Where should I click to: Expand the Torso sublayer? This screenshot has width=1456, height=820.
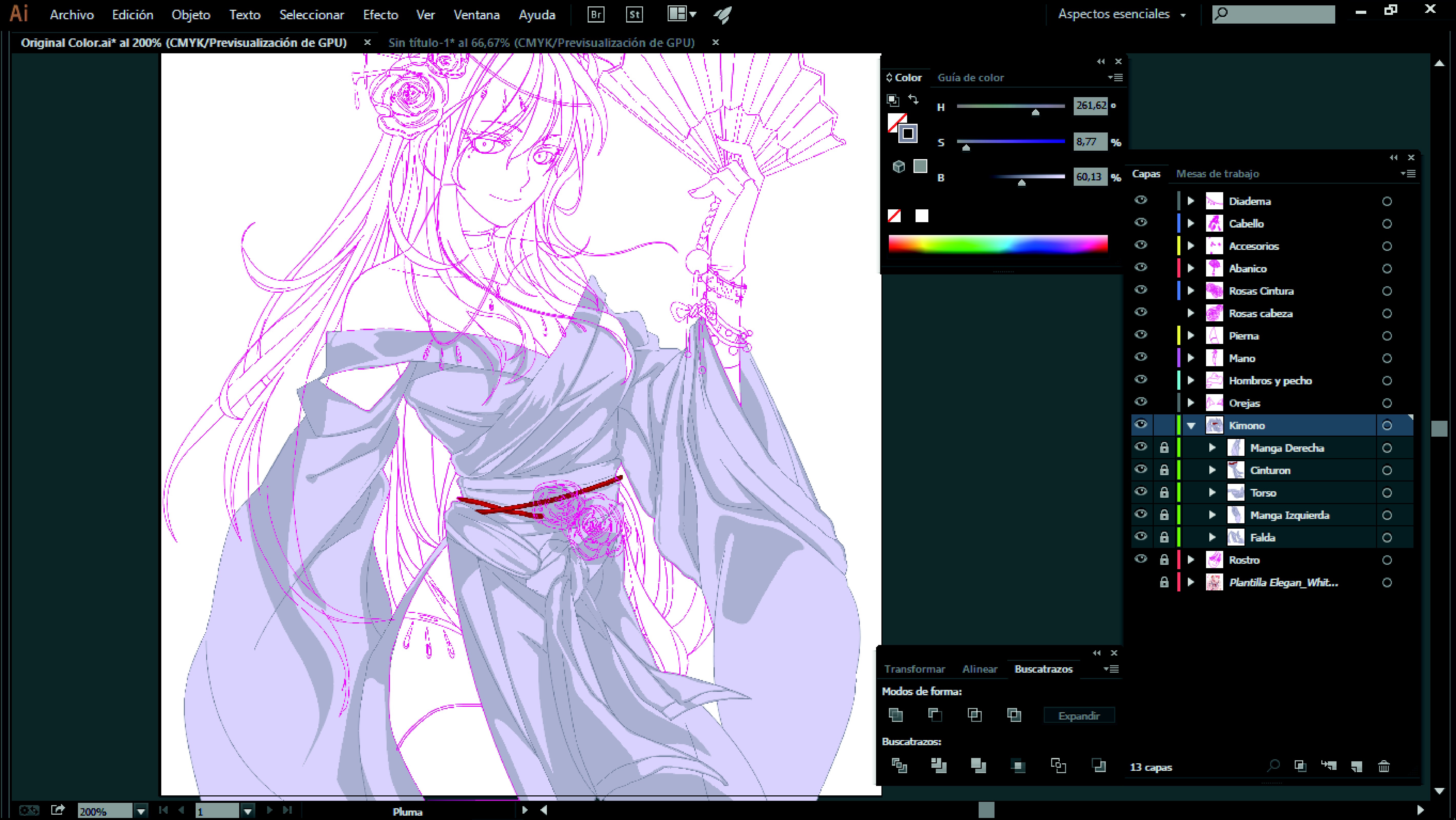pos(1212,493)
